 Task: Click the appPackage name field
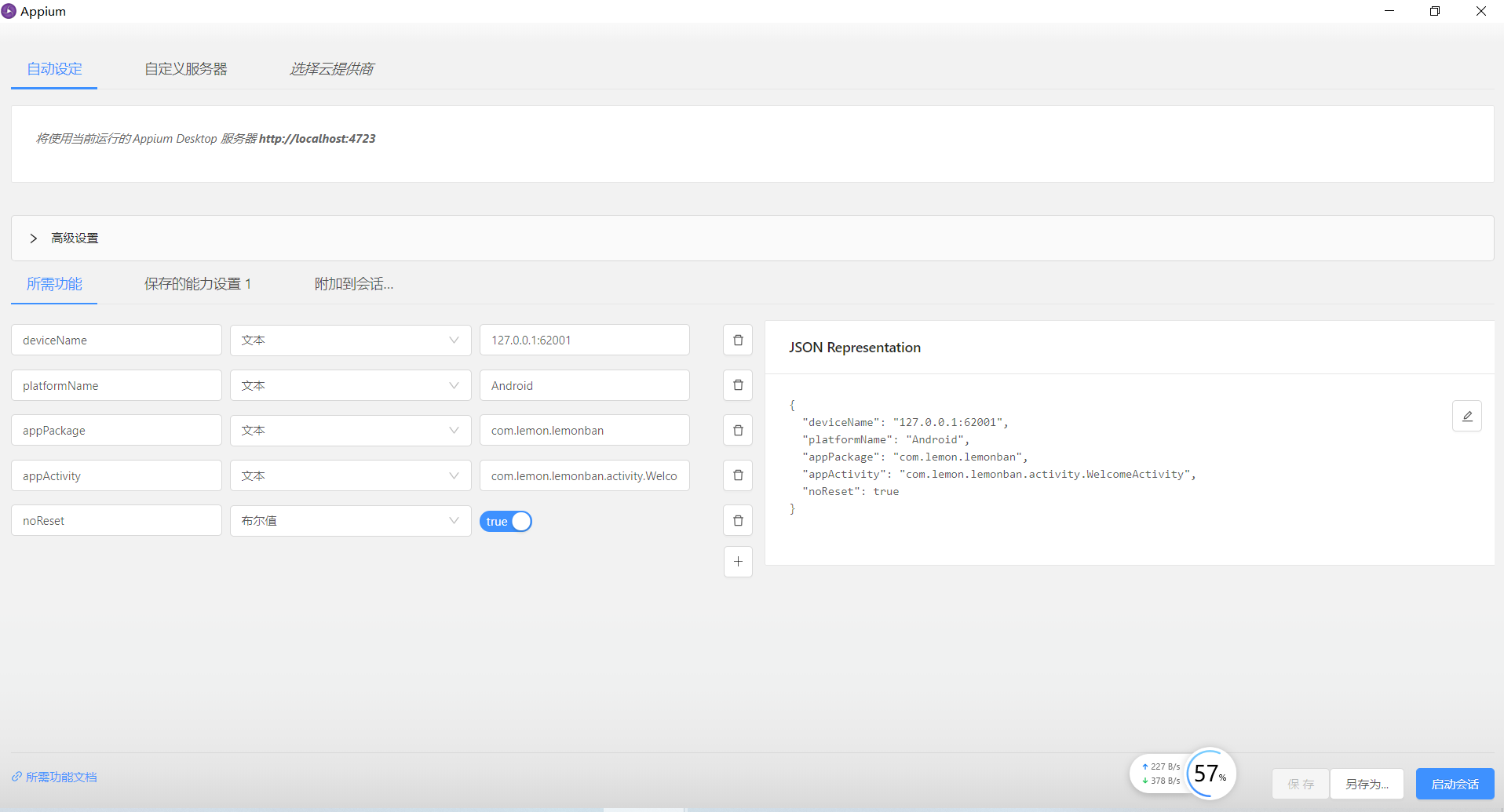click(116, 430)
